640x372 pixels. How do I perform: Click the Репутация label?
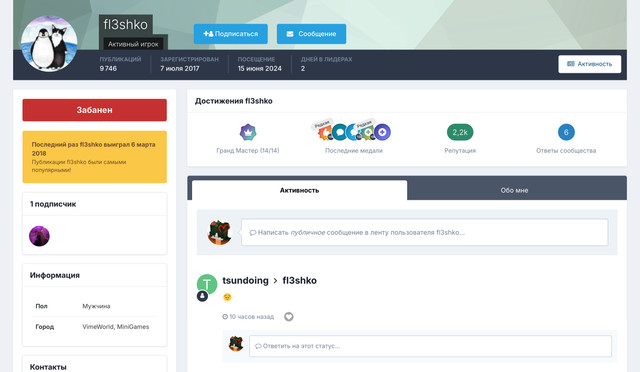460,151
